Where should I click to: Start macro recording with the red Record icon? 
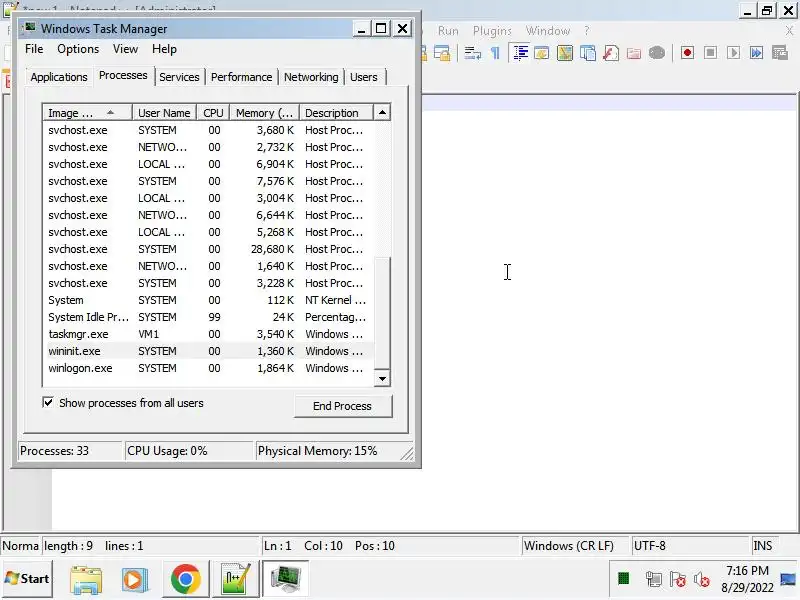pyautogui.click(x=687, y=53)
